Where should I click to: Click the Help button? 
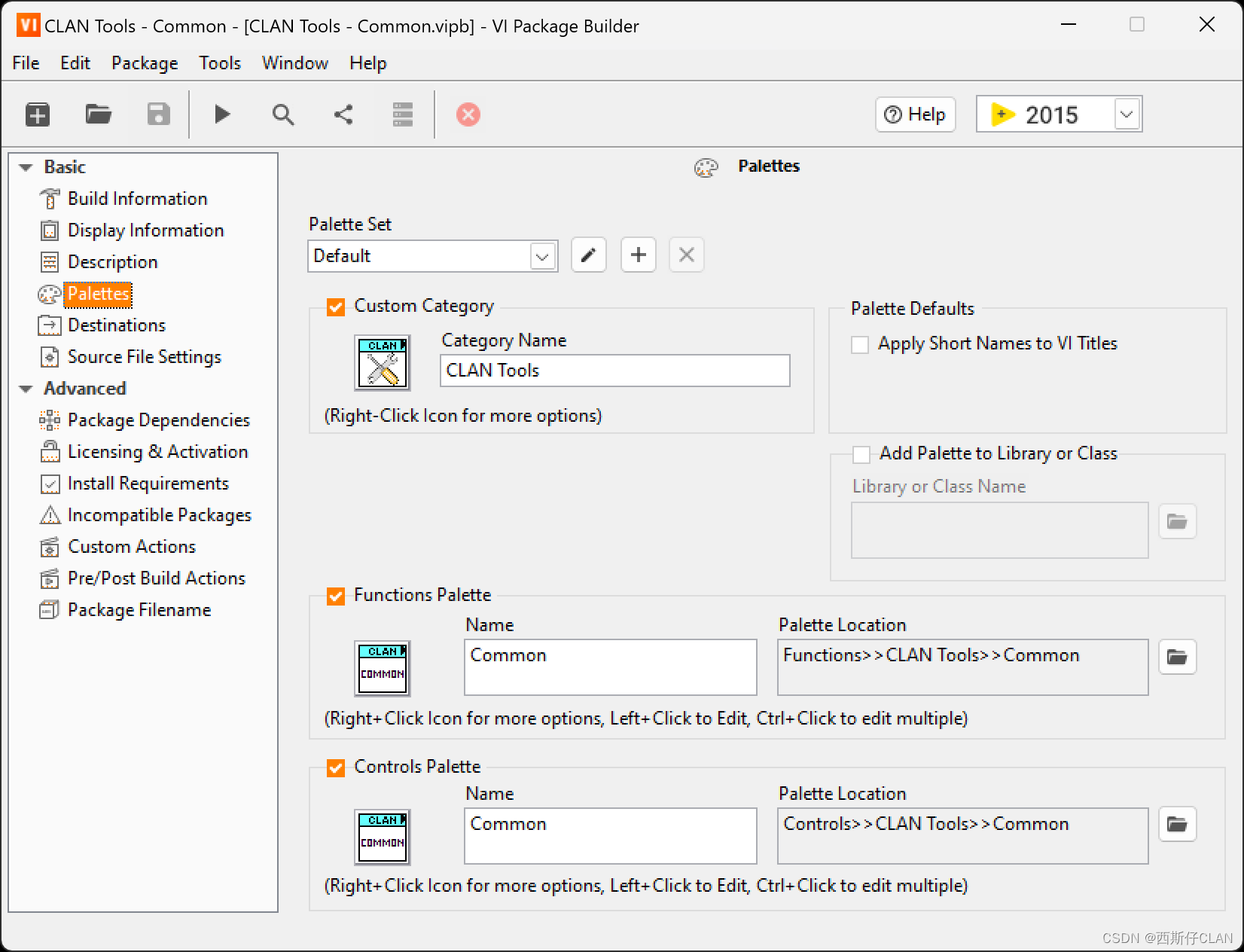915,114
